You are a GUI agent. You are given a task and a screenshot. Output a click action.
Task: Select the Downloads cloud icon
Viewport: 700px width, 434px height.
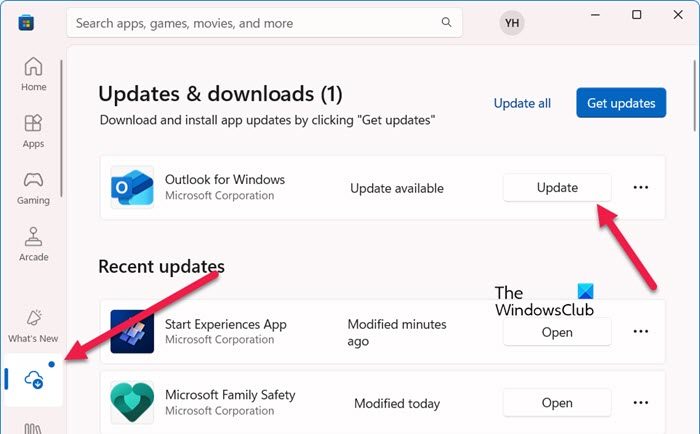tap(34, 379)
